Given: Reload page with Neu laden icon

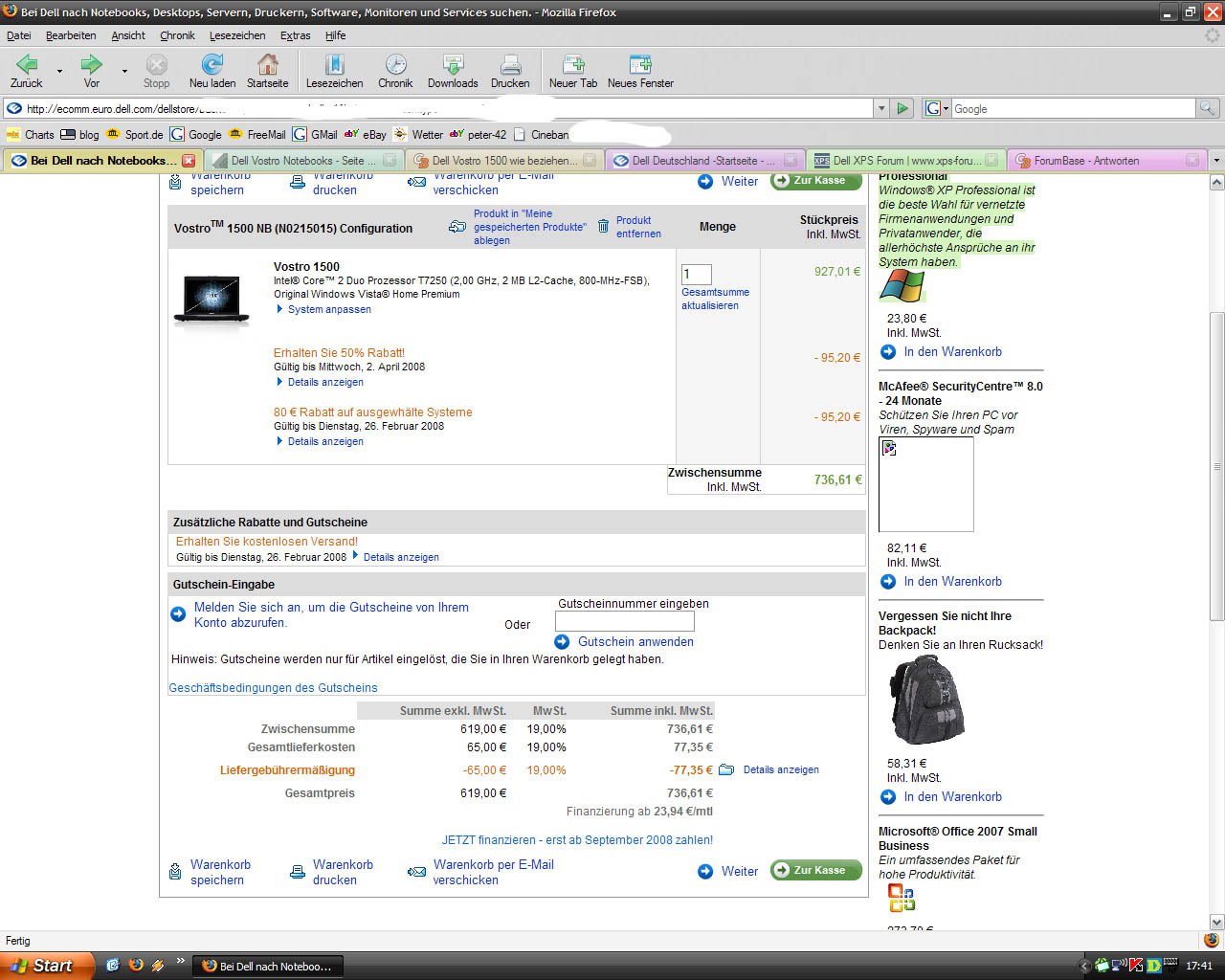Looking at the screenshot, I should [212, 65].
